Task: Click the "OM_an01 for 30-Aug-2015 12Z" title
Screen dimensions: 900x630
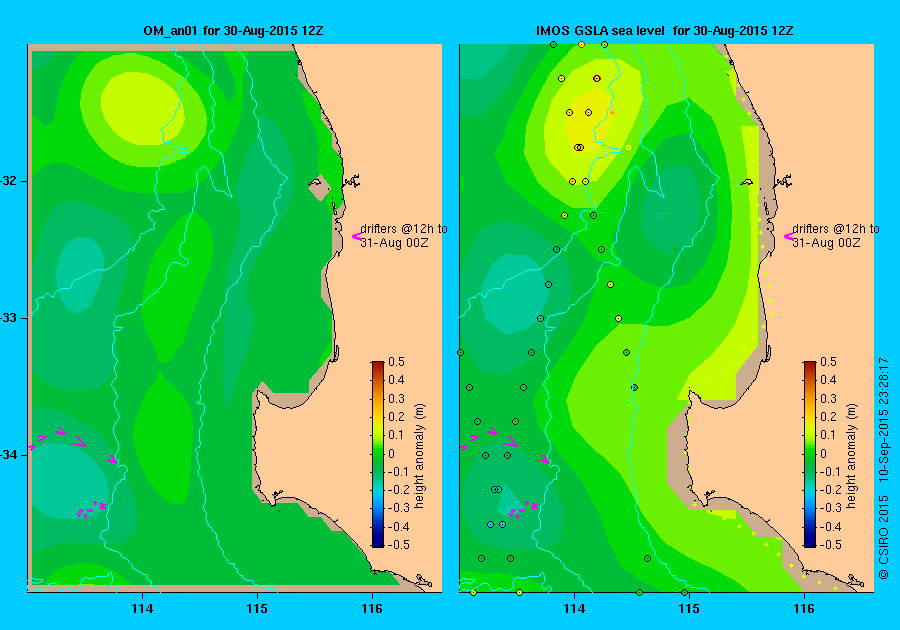Action: click(233, 31)
